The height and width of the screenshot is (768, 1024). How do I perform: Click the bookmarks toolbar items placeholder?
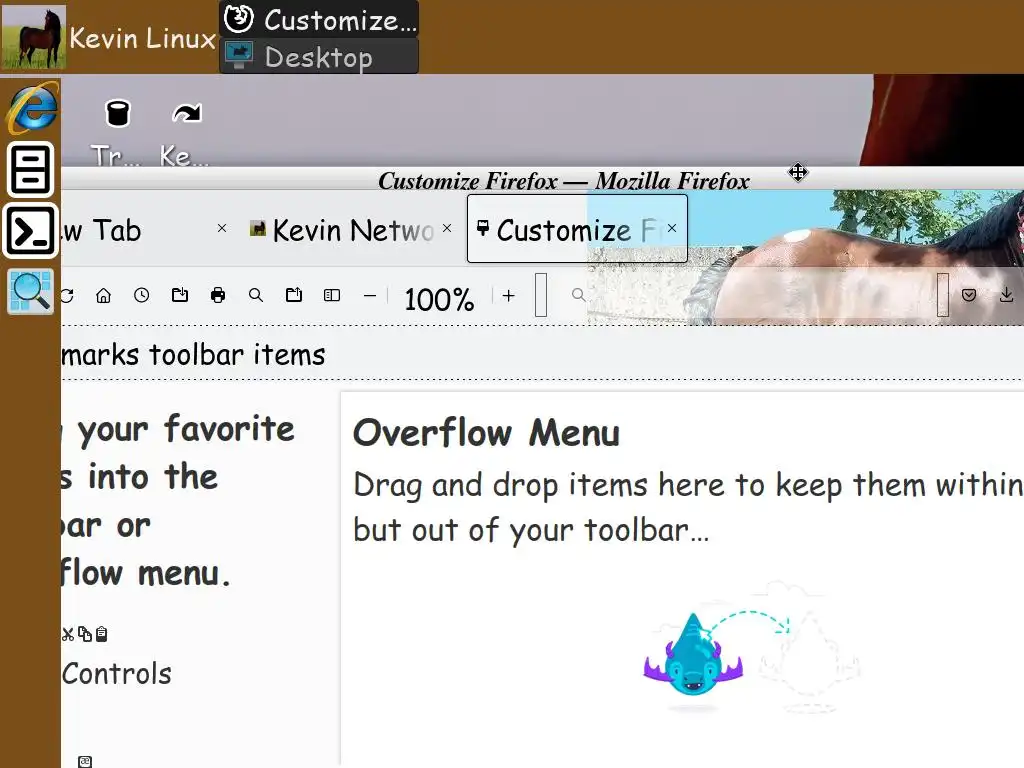click(193, 355)
